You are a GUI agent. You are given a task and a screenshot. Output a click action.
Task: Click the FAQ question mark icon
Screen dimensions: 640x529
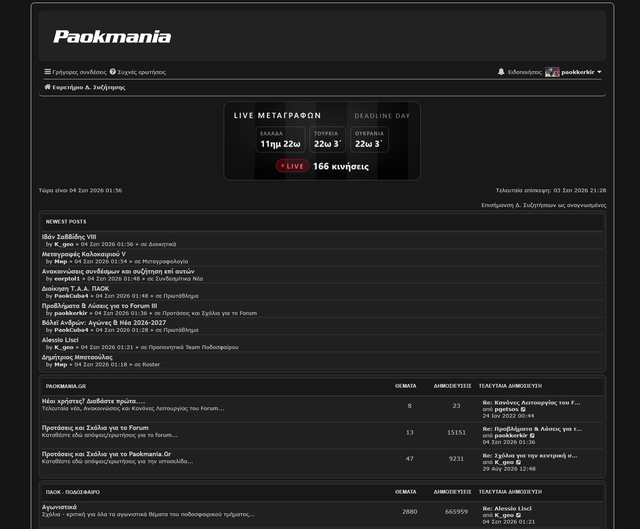[x=113, y=72]
